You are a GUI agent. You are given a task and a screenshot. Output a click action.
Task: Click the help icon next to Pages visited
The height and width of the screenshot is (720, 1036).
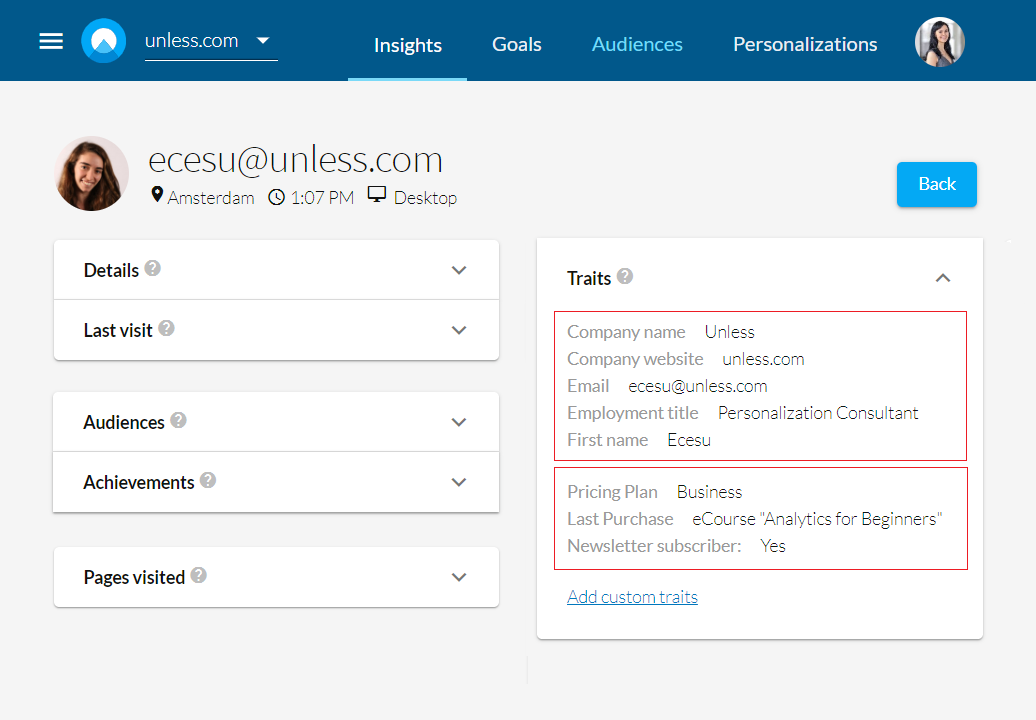pyautogui.click(x=199, y=575)
